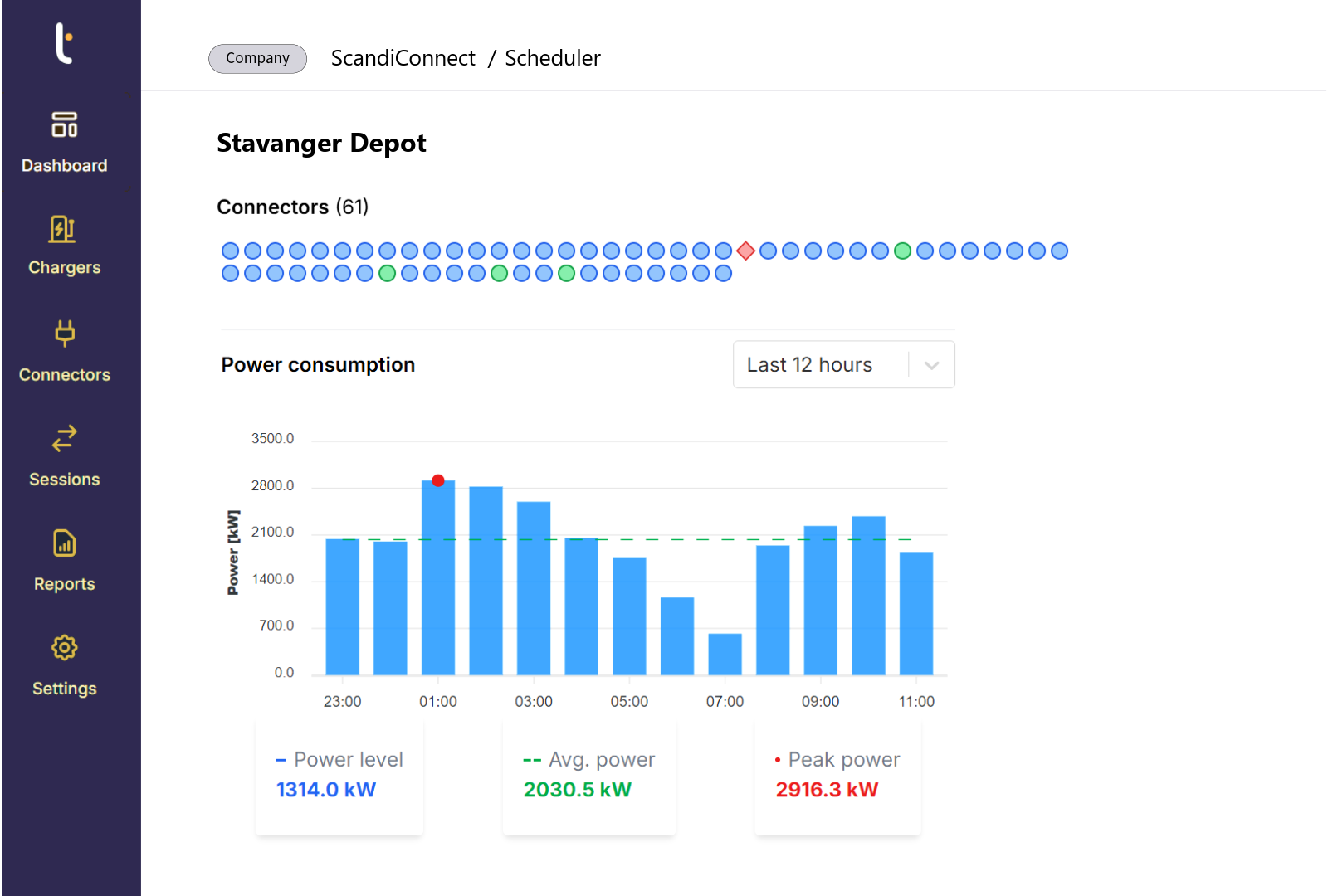Open the Chargers station icon

point(64,229)
